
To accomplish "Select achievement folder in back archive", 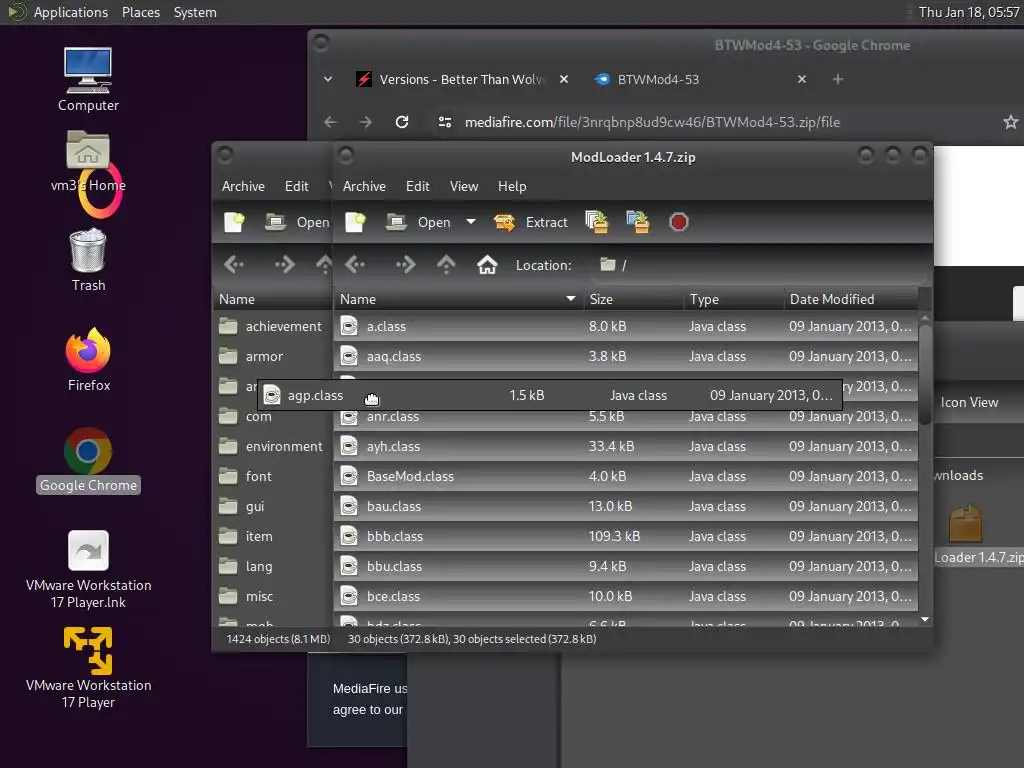I will 272,326.
